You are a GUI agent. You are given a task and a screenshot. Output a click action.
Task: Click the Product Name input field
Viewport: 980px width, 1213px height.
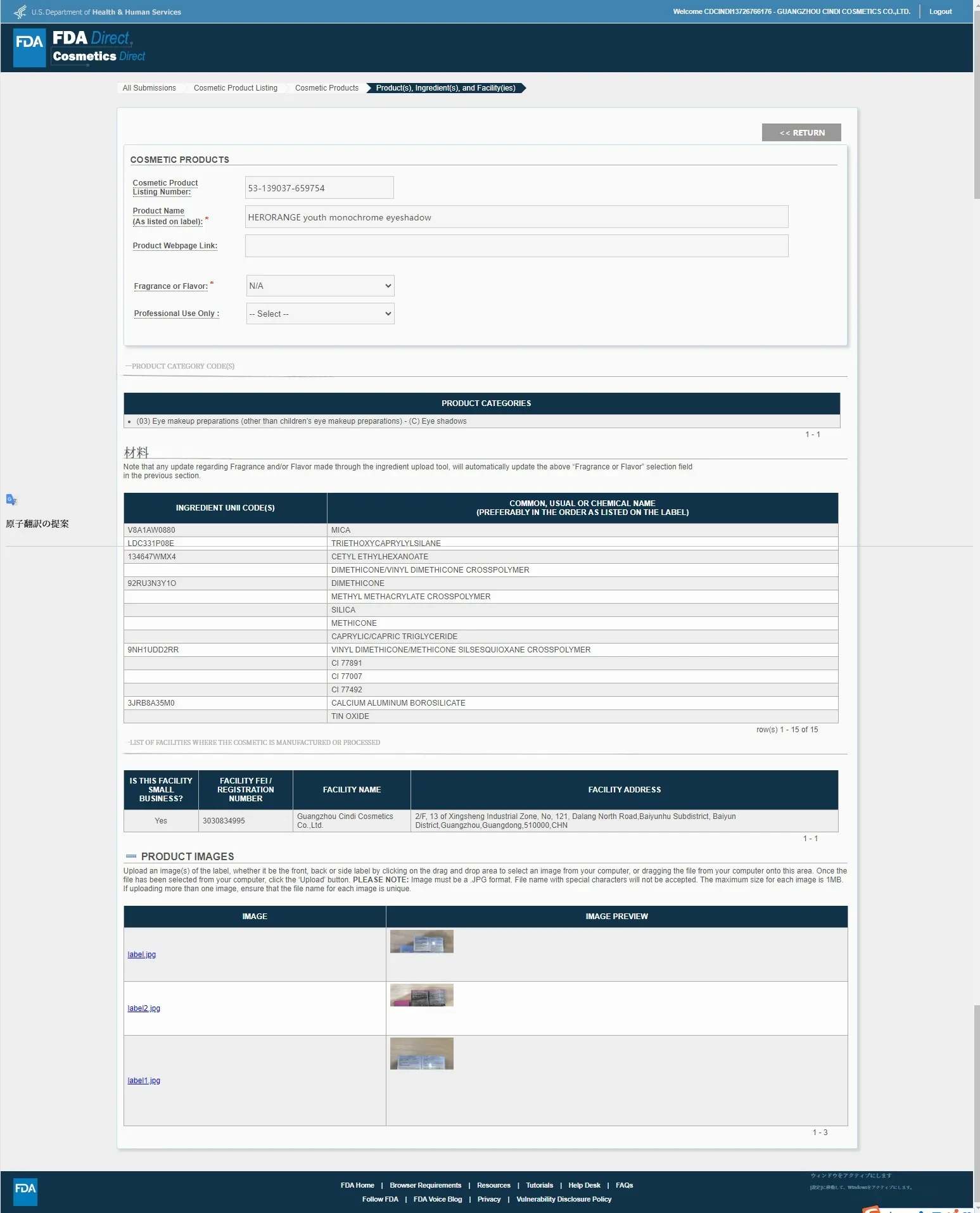[516, 217]
